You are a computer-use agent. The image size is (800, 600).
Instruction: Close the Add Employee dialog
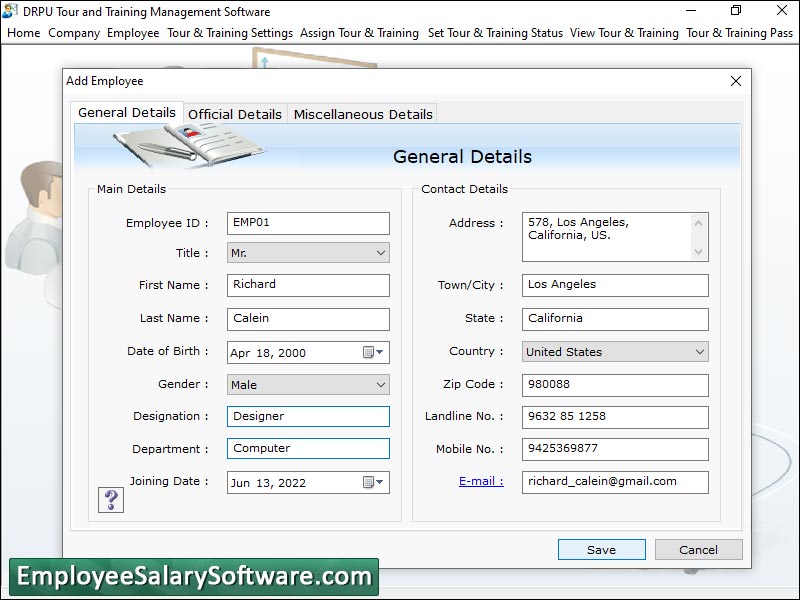pos(736,81)
